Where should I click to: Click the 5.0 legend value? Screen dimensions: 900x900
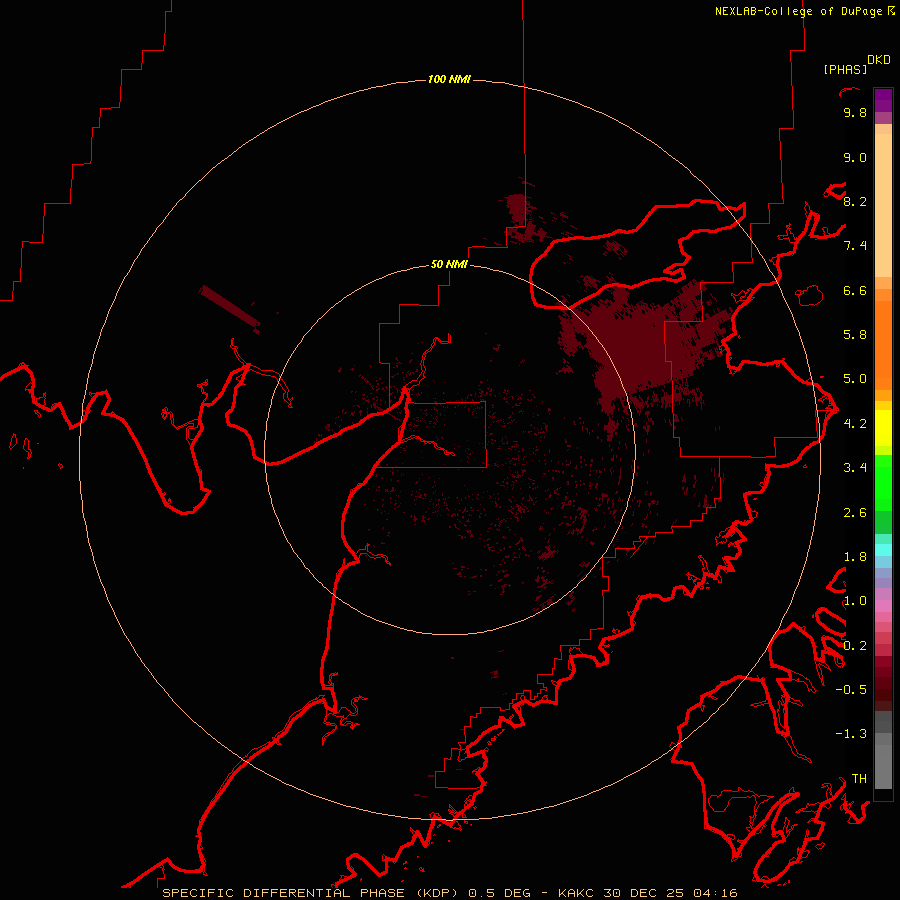coord(855,379)
